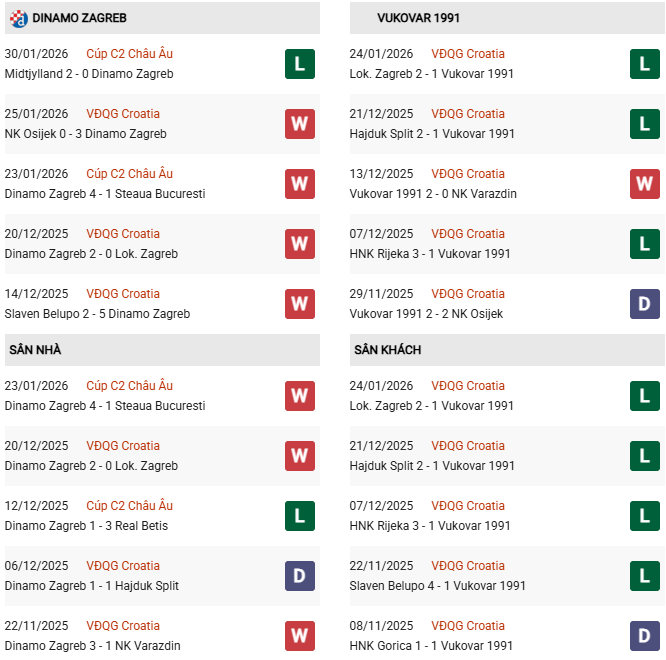Open Cúp C2 Châu Âu link dated 12/12/2025
Screen dimensions: 666x660
coord(129,506)
